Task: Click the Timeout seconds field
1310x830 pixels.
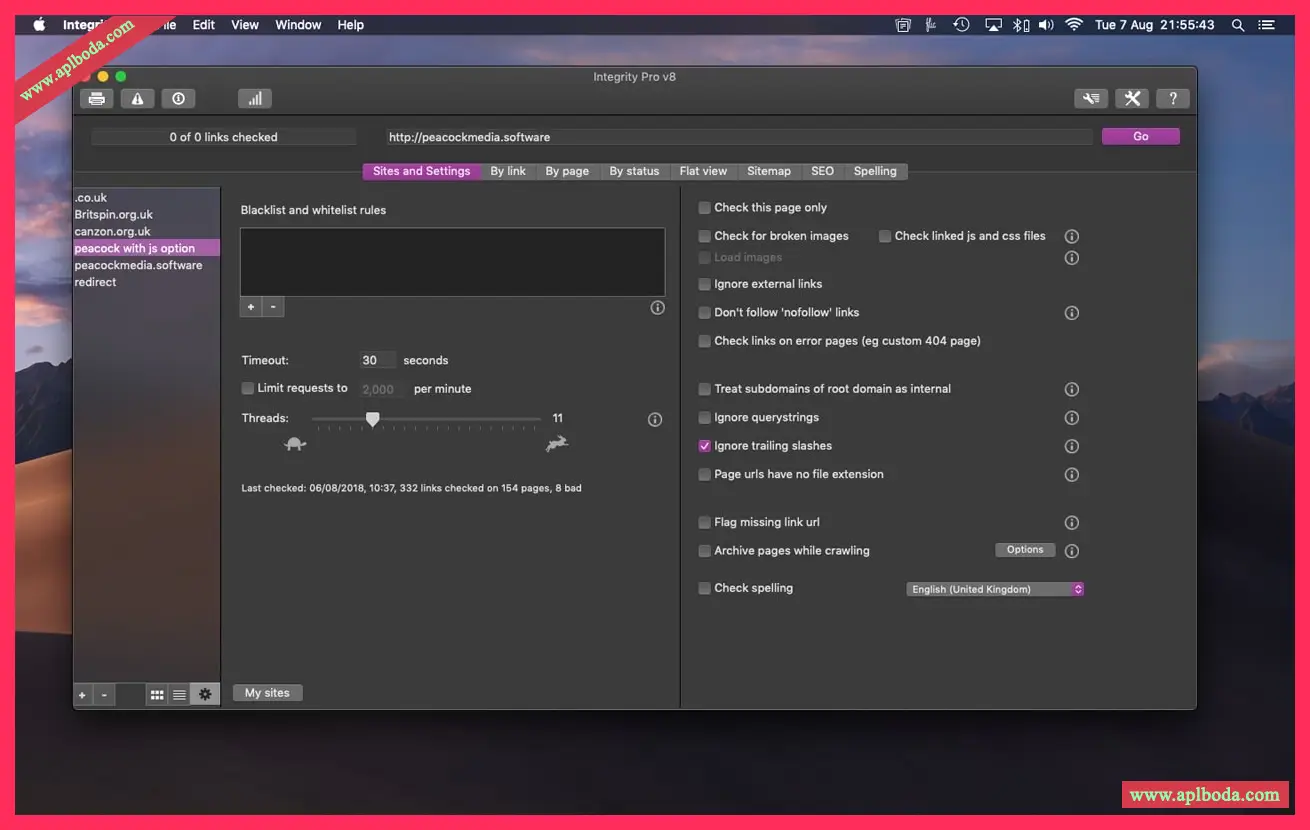Action: click(378, 361)
